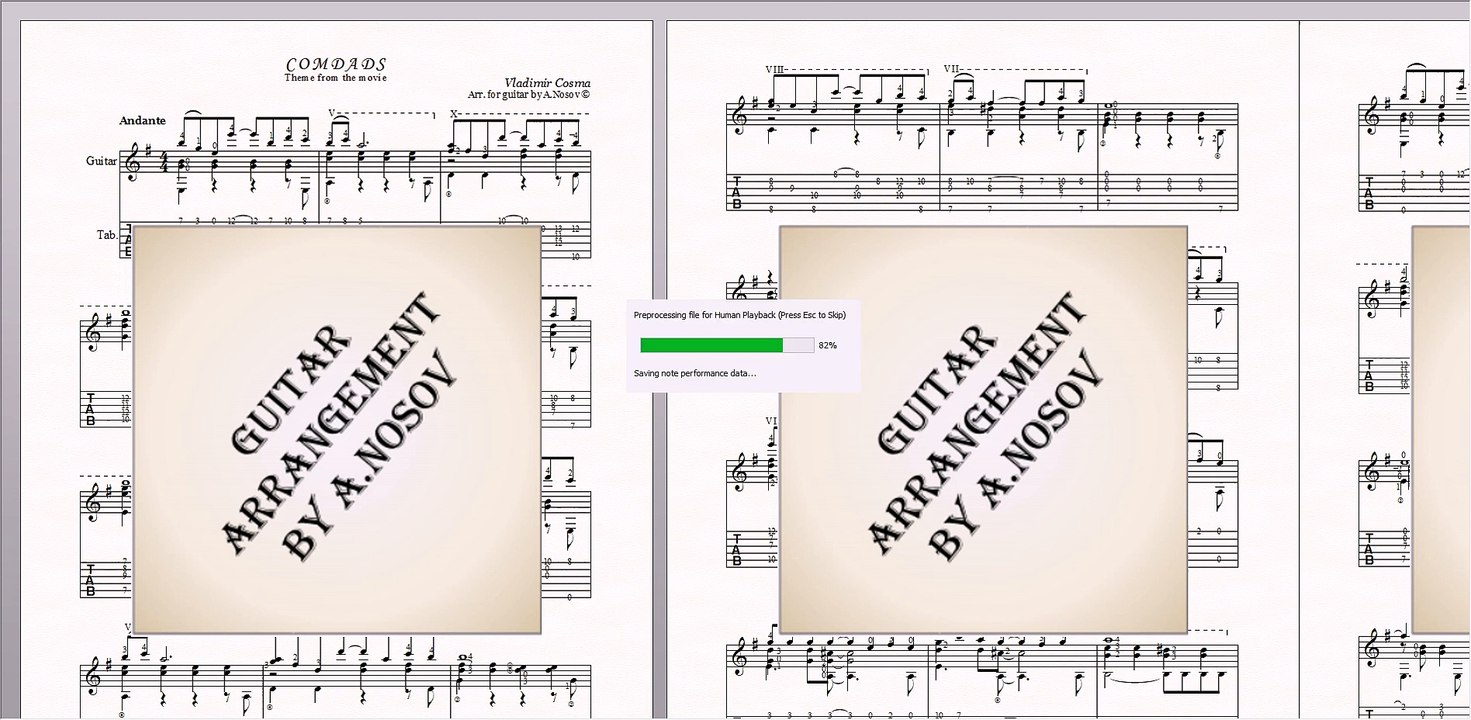Image resolution: width=1471 pixels, height=720 pixels.
Task: Click the green Human Playback progress bar
Action: (x=727, y=345)
